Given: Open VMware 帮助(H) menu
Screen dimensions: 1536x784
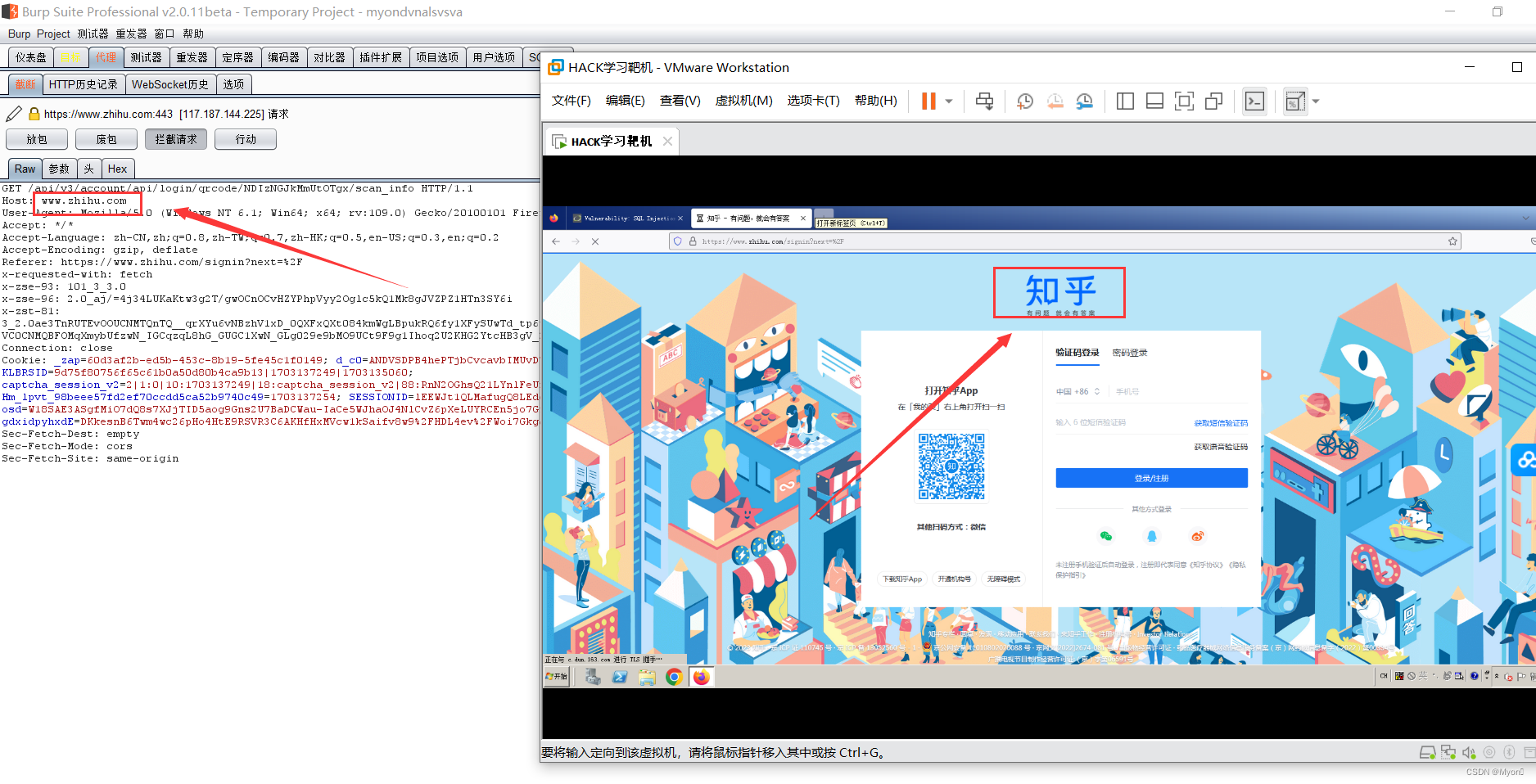Looking at the screenshot, I should (x=875, y=100).
